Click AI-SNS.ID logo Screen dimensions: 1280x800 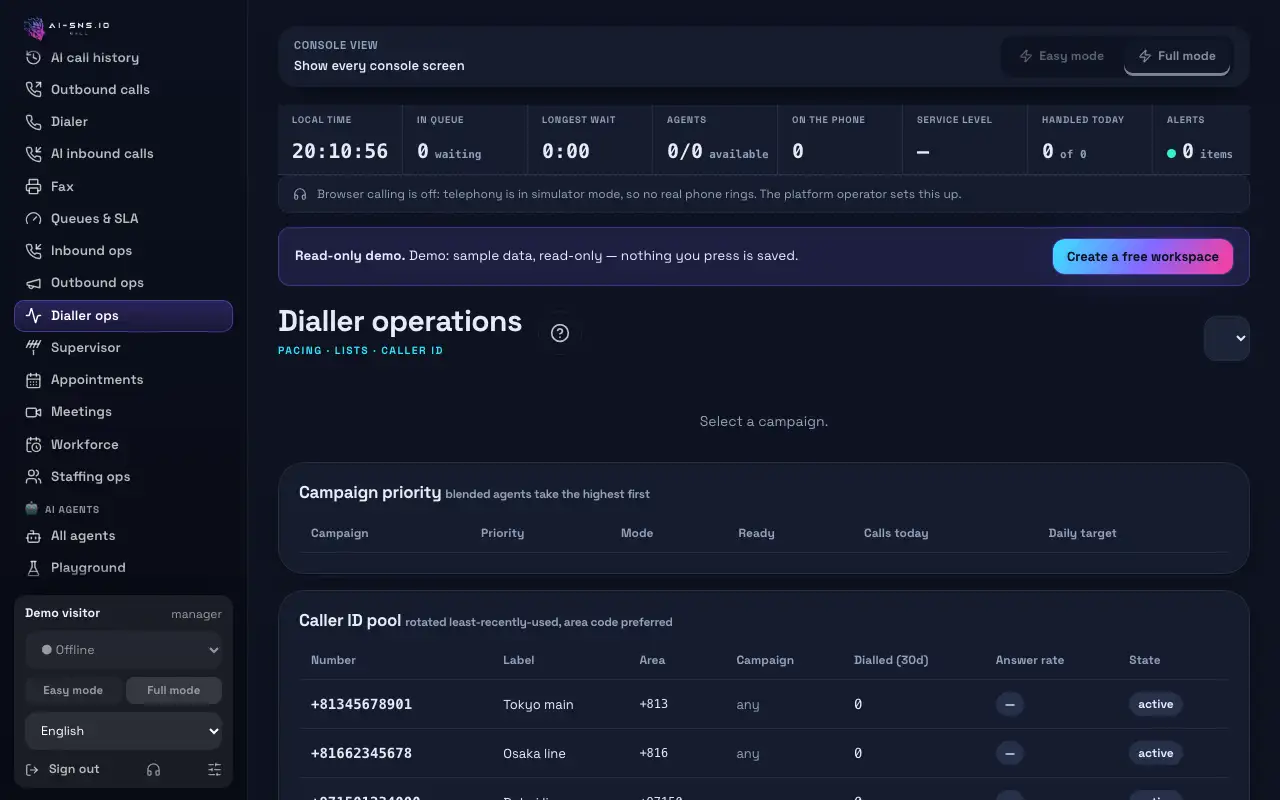67,27
